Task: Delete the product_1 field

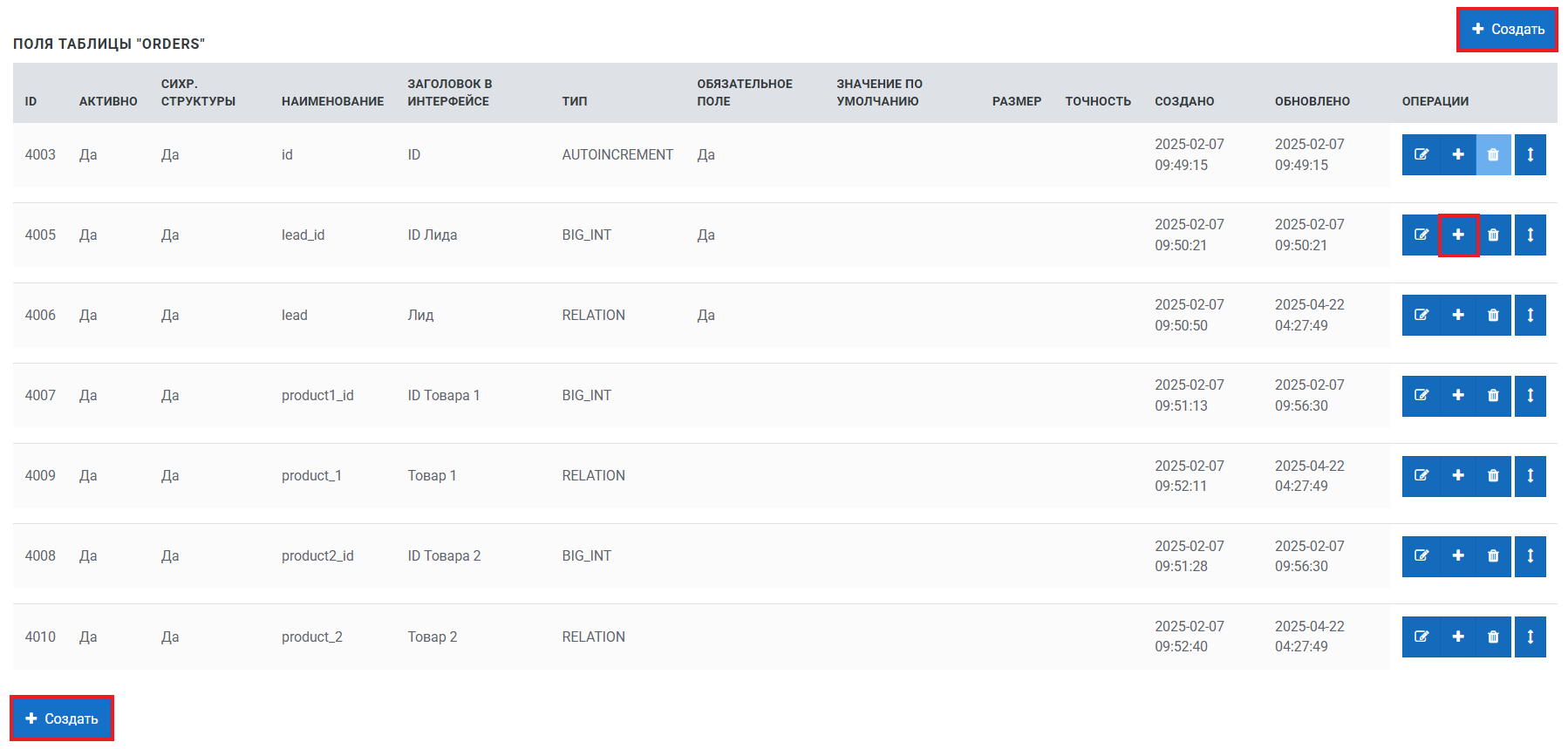Action: 1493,476
